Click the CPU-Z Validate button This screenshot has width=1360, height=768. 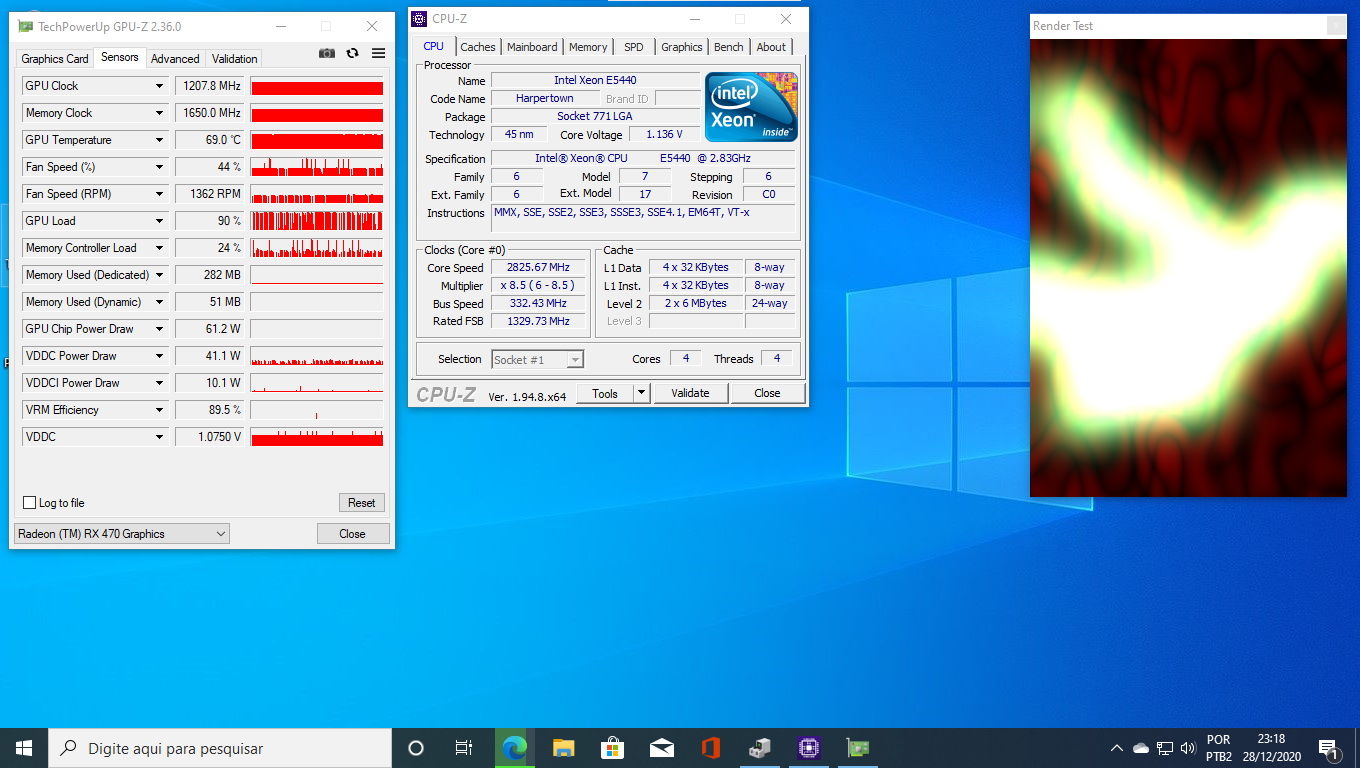pos(690,394)
